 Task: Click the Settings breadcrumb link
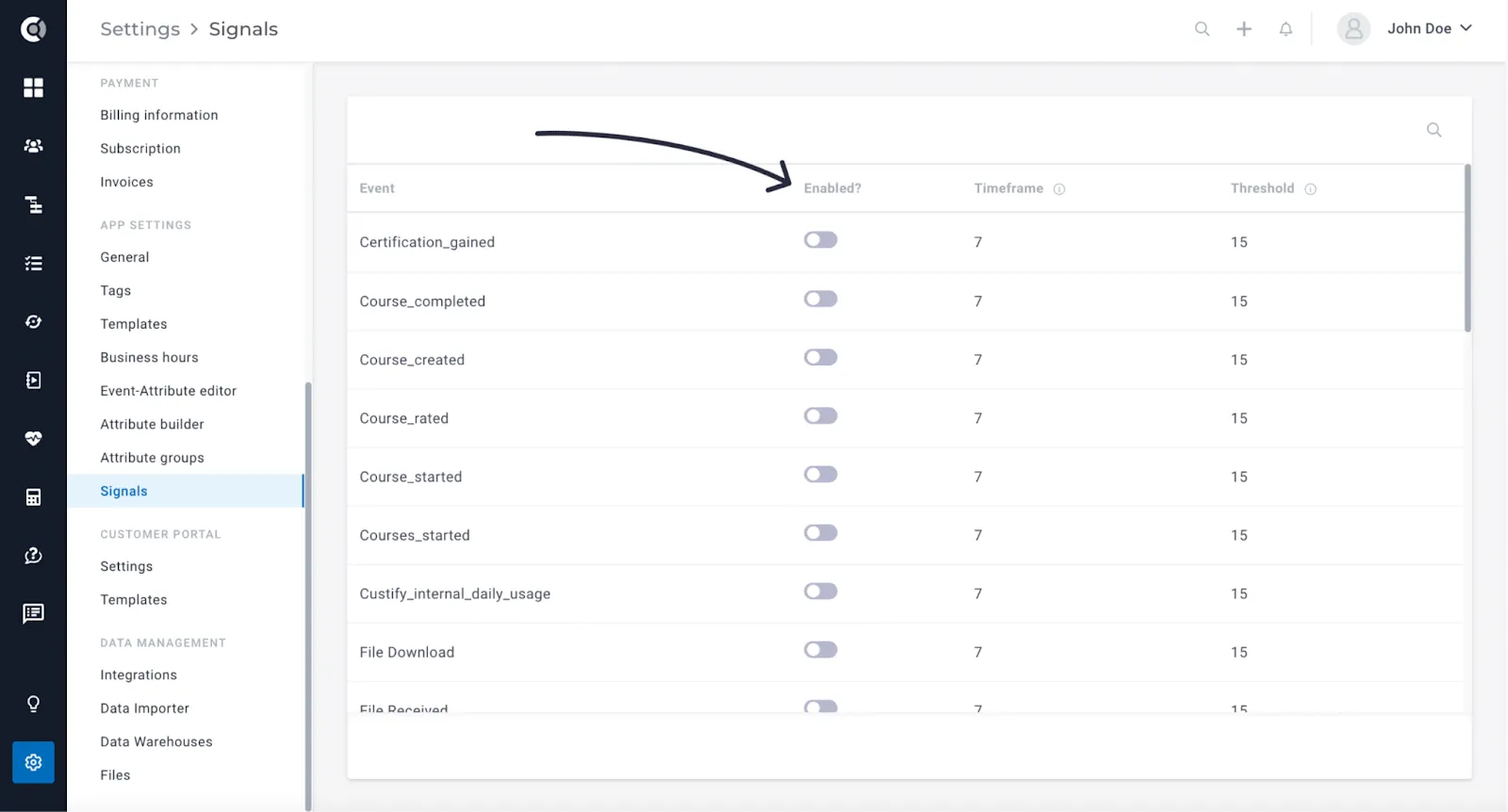(139, 29)
